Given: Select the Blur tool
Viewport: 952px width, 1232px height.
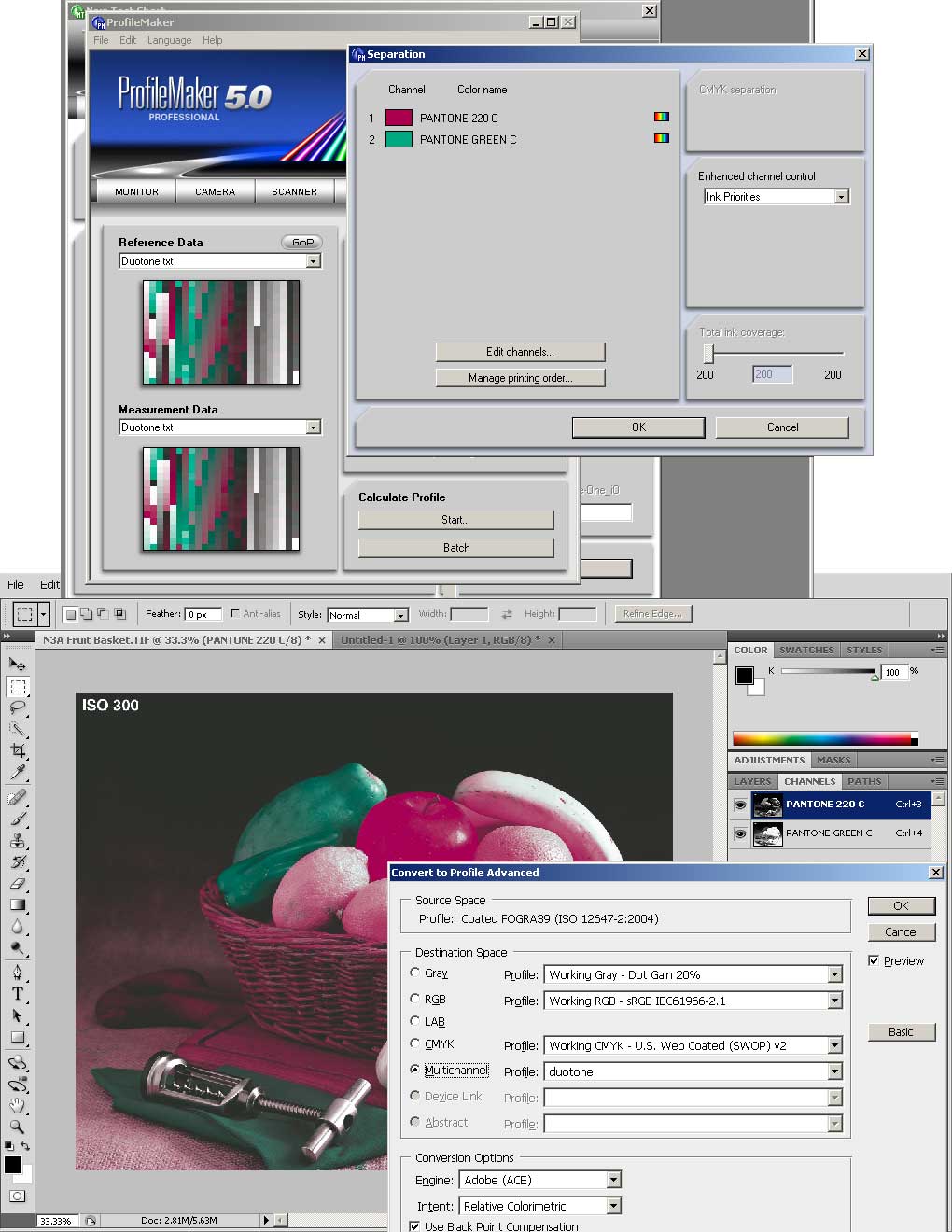Looking at the screenshot, I should (18, 926).
